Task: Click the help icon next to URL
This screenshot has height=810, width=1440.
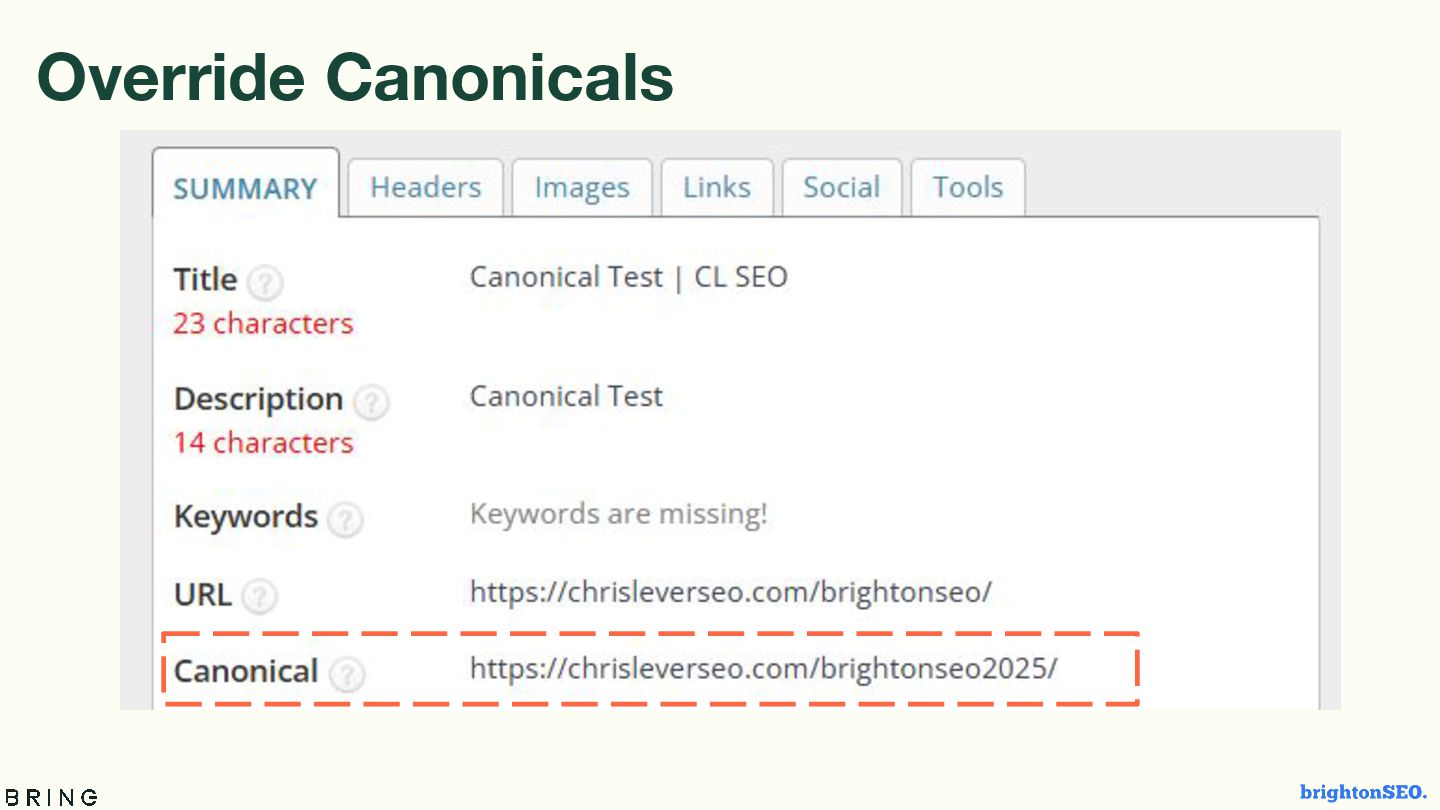Action: pyautogui.click(x=259, y=597)
